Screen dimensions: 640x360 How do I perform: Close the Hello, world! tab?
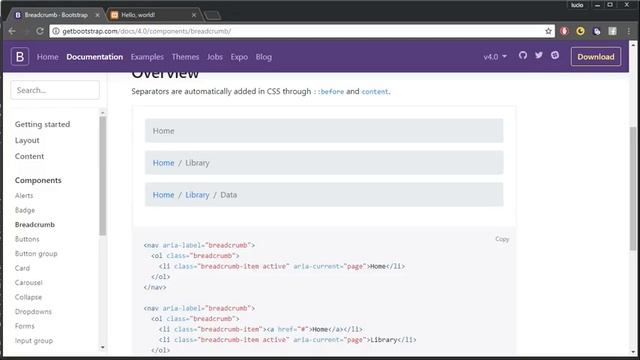pyautogui.click(x=194, y=15)
